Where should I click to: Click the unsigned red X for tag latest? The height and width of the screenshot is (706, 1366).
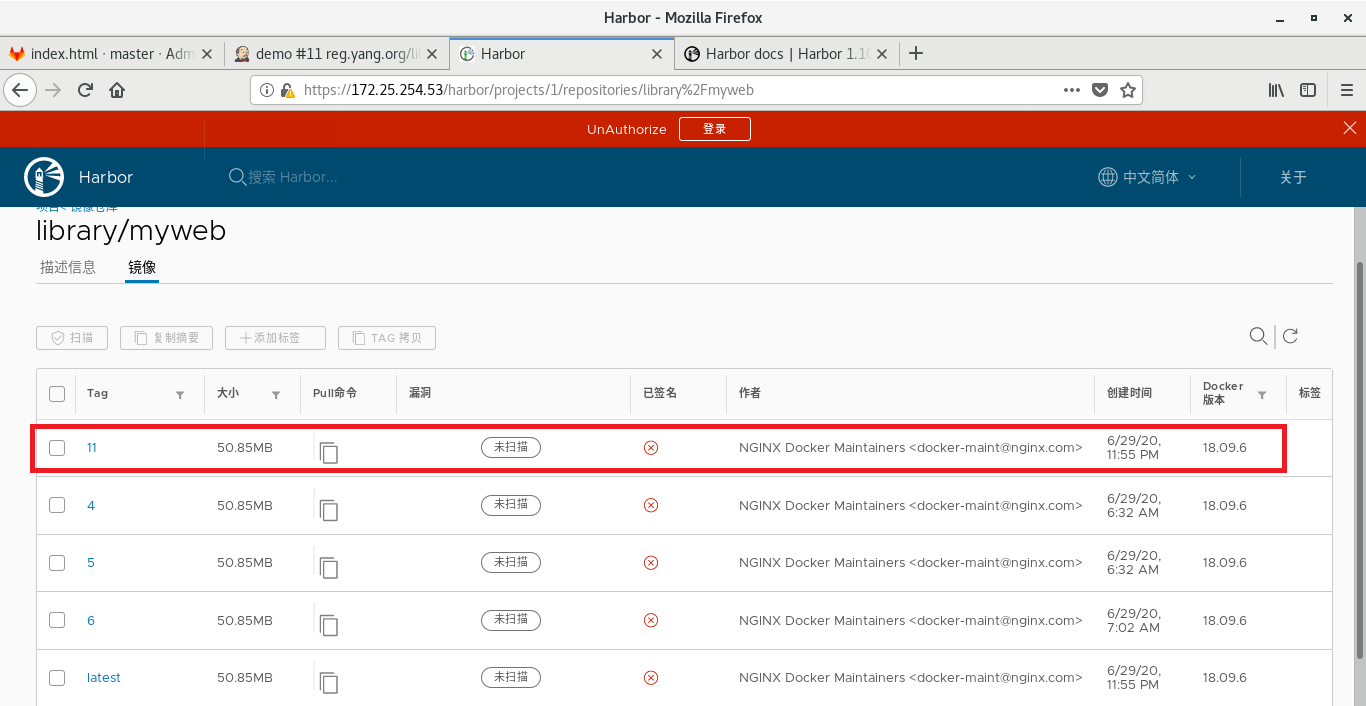(651, 678)
